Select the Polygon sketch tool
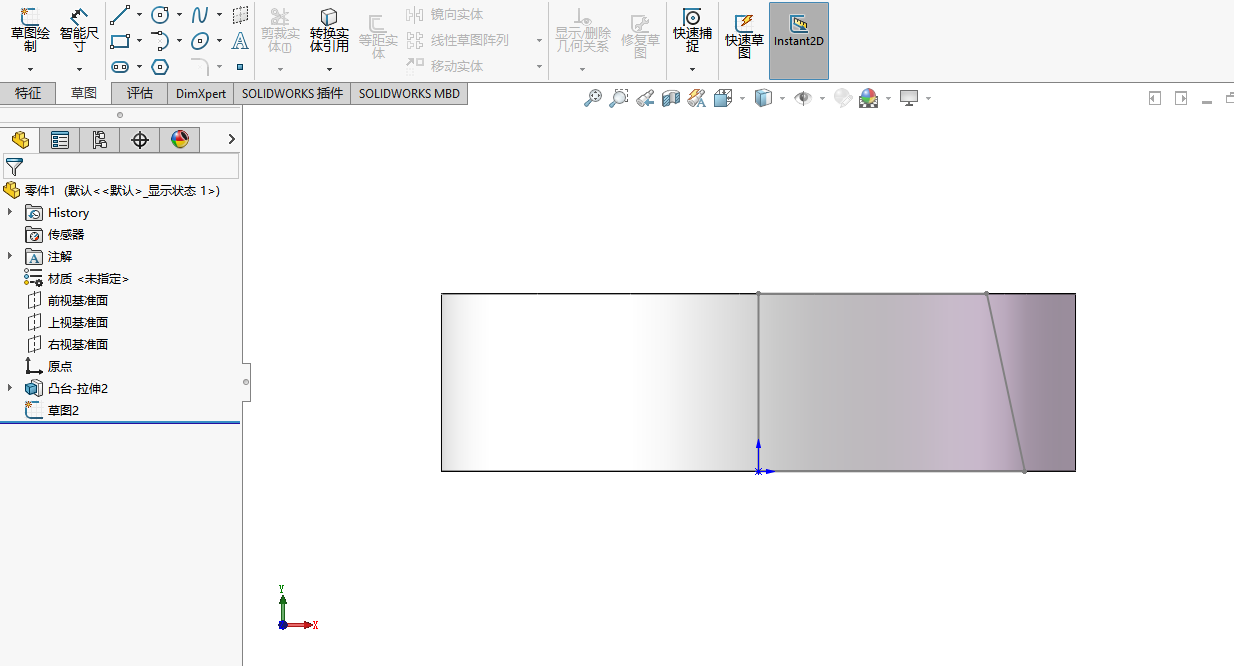This screenshot has width=1234, height=666. pos(160,67)
